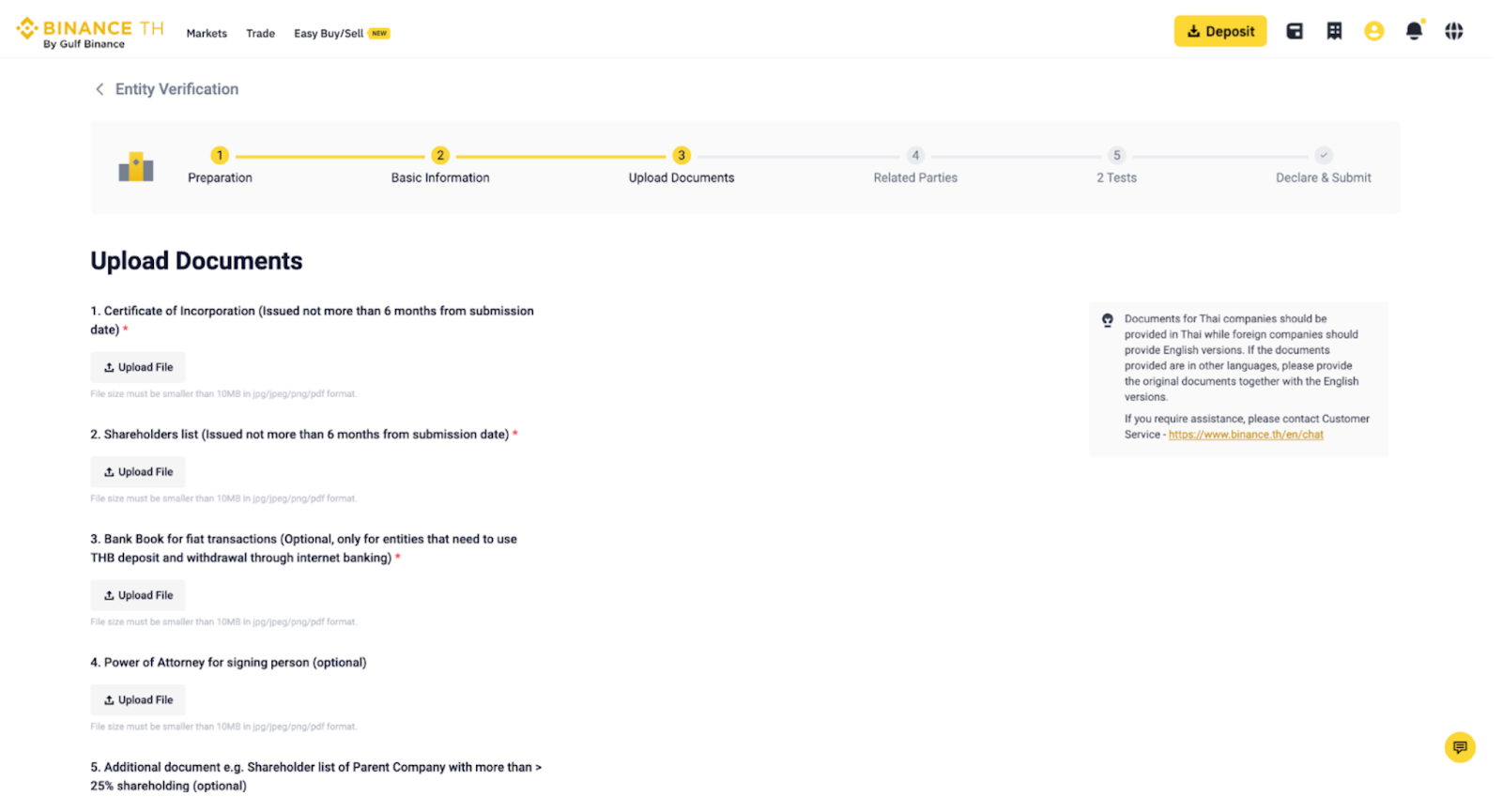The width and height of the screenshot is (1502, 812).
Task: Go back using the Entity Verification arrow
Action: (x=100, y=89)
